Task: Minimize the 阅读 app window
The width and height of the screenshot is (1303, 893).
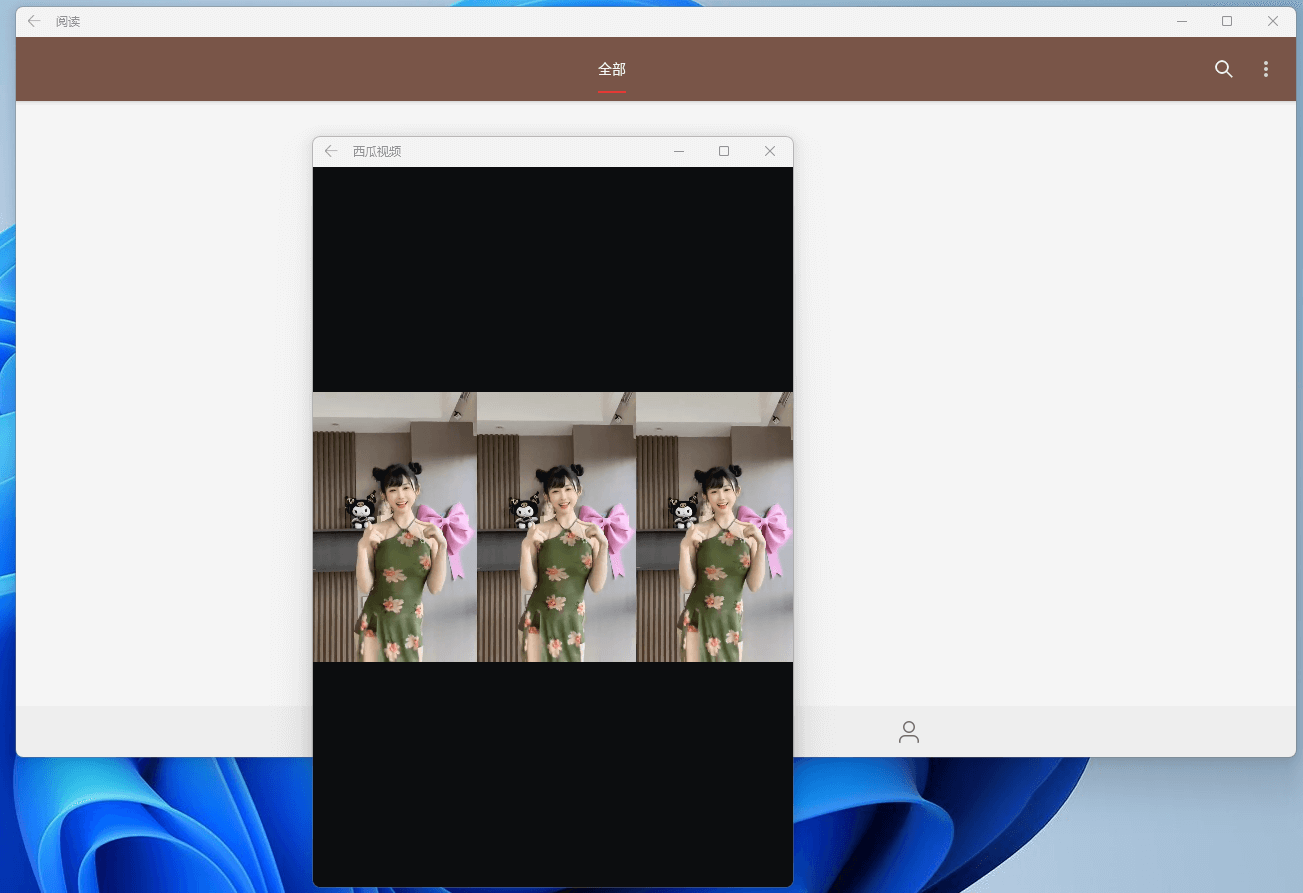Action: click(x=1182, y=21)
